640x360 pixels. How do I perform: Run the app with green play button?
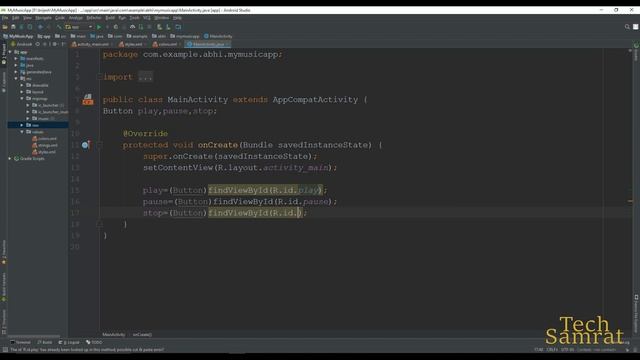(99, 27)
